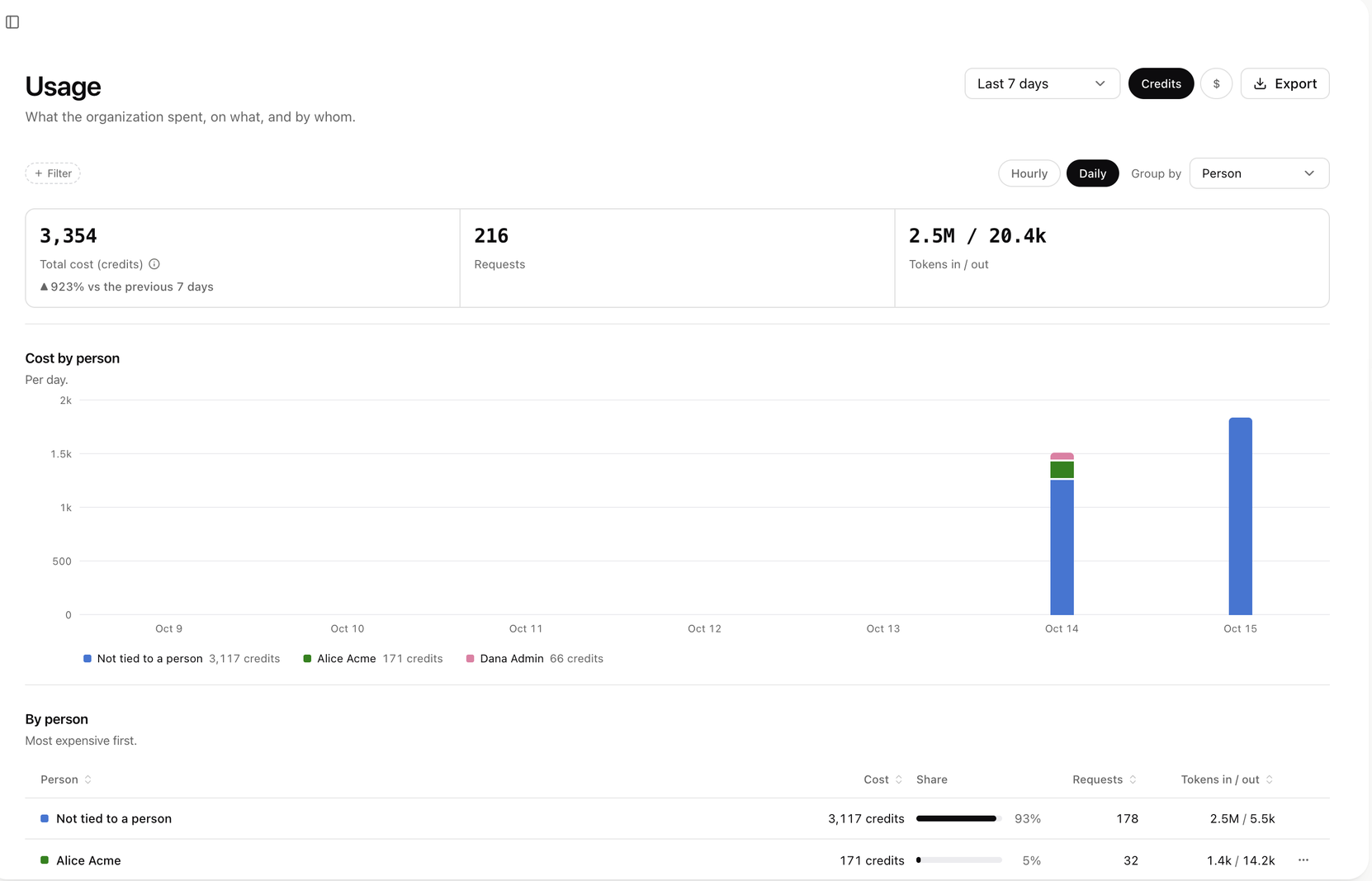Click the info icon beside Total cost

[154, 264]
